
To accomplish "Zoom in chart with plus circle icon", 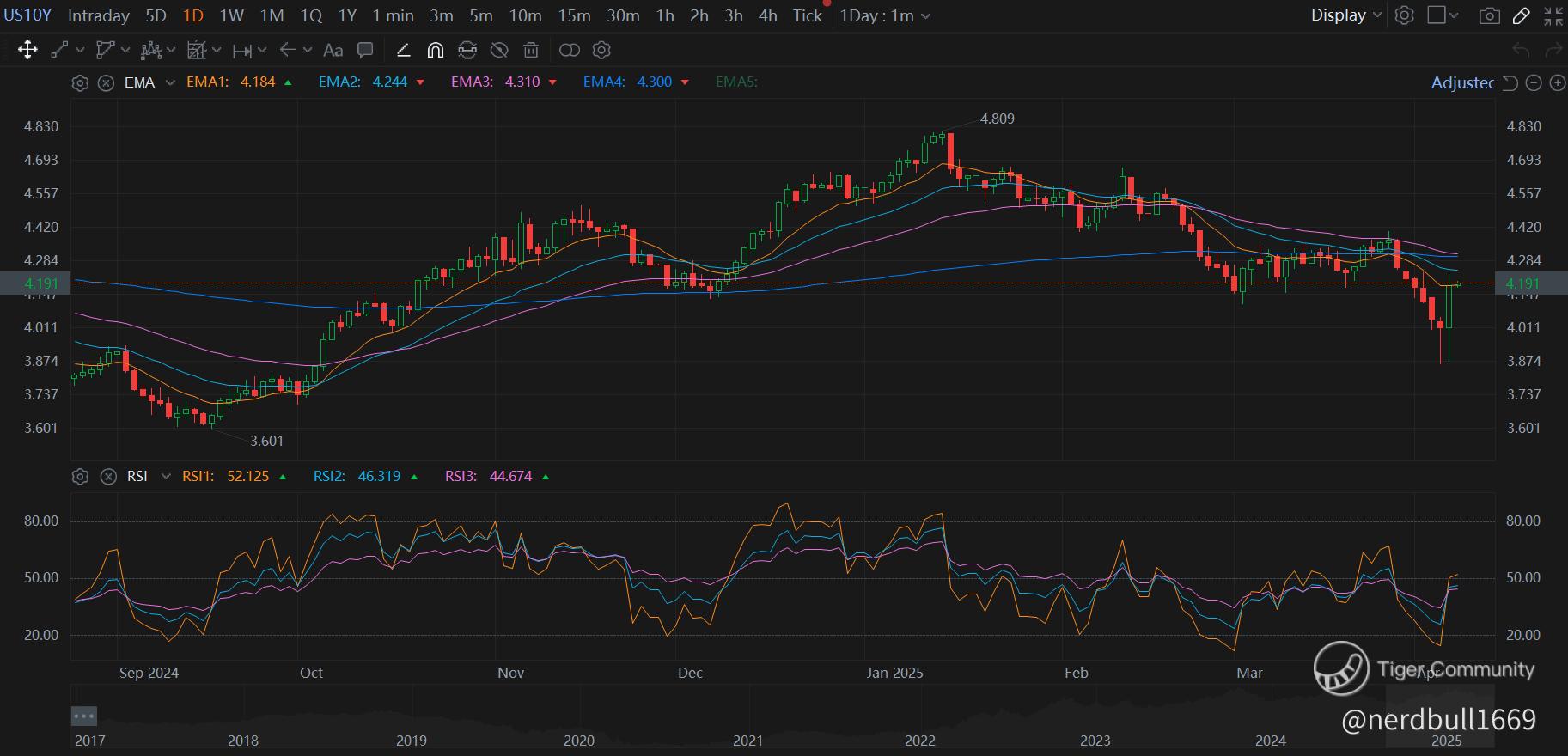I will (x=1557, y=82).
